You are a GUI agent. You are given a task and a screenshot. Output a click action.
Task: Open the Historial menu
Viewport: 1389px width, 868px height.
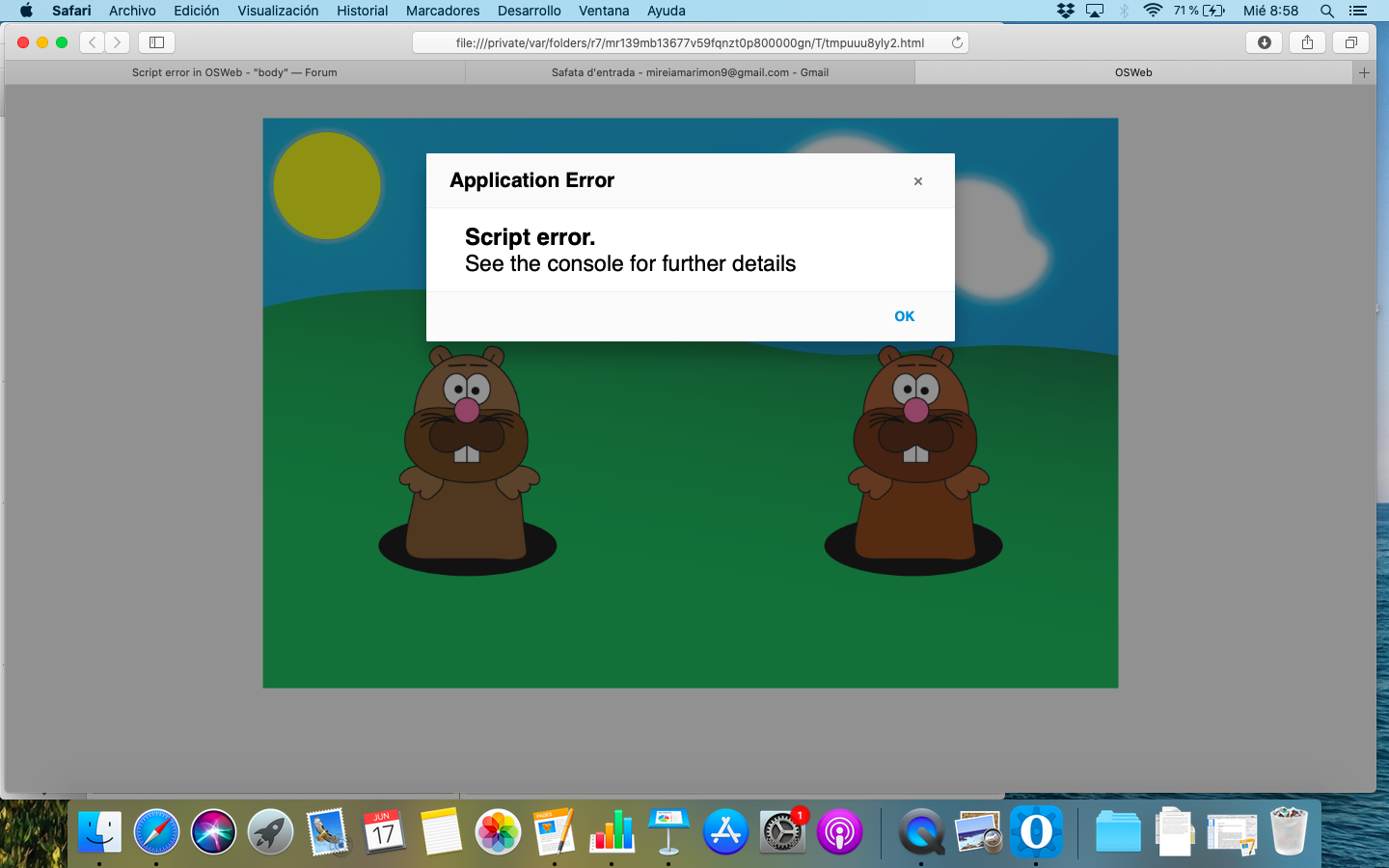pyautogui.click(x=362, y=11)
